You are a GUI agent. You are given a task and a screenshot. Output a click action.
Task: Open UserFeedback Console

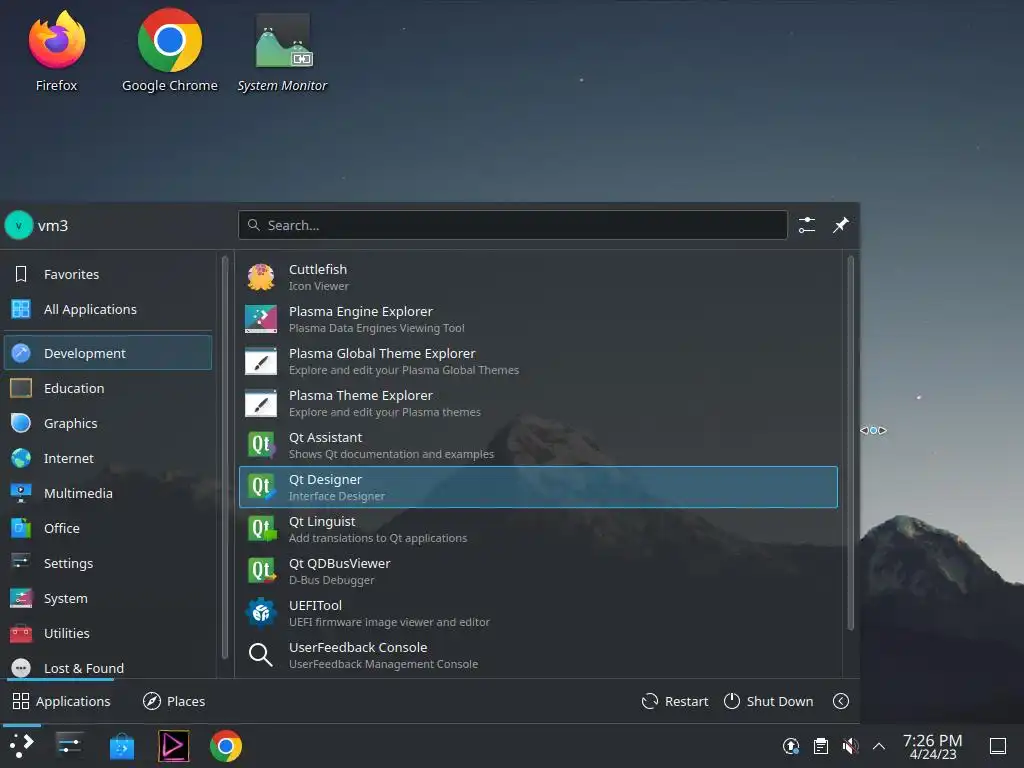(538, 655)
